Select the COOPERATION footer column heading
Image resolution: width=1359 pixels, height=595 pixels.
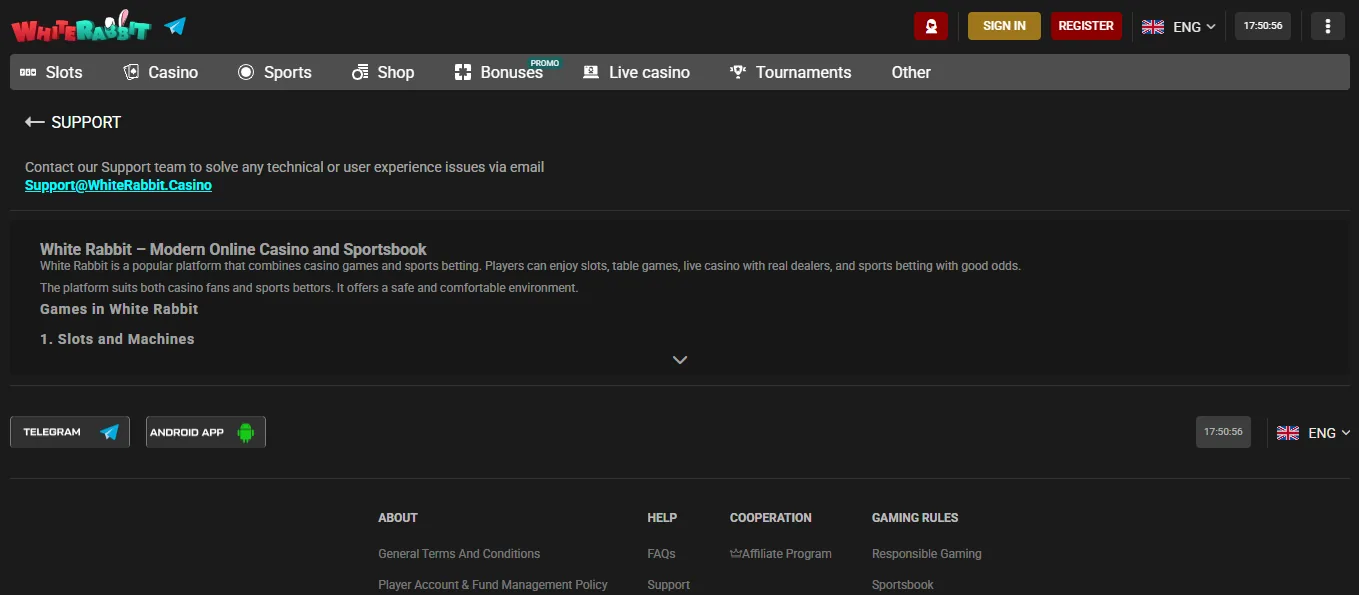(771, 518)
